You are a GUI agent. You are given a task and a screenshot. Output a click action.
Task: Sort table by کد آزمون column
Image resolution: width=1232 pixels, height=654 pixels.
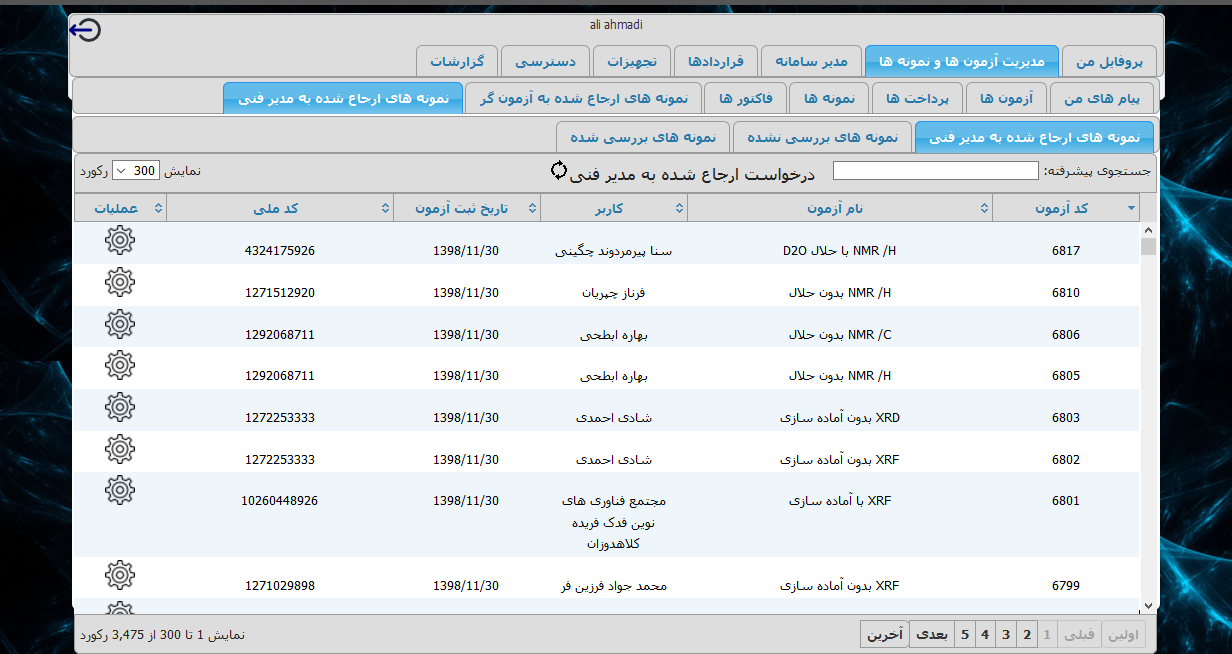1065,208
